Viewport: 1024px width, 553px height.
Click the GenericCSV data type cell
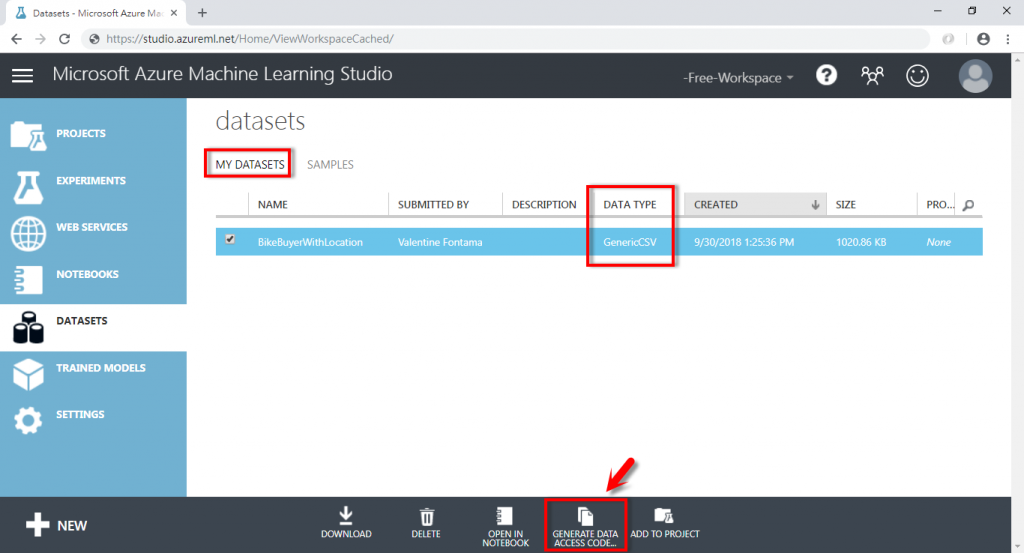click(x=630, y=242)
